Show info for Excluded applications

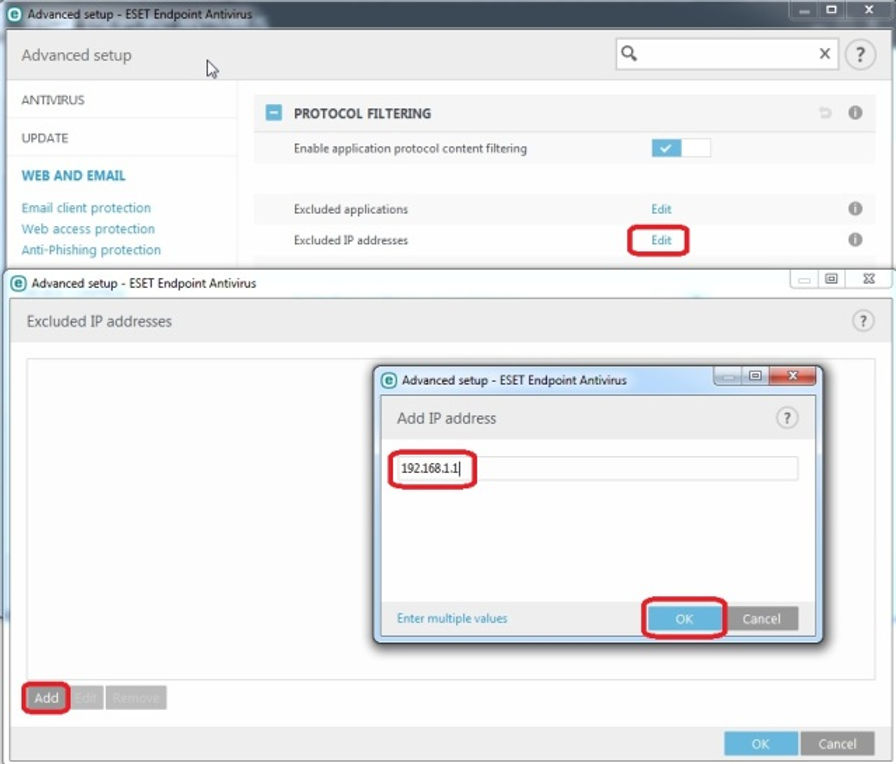[855, 209]
